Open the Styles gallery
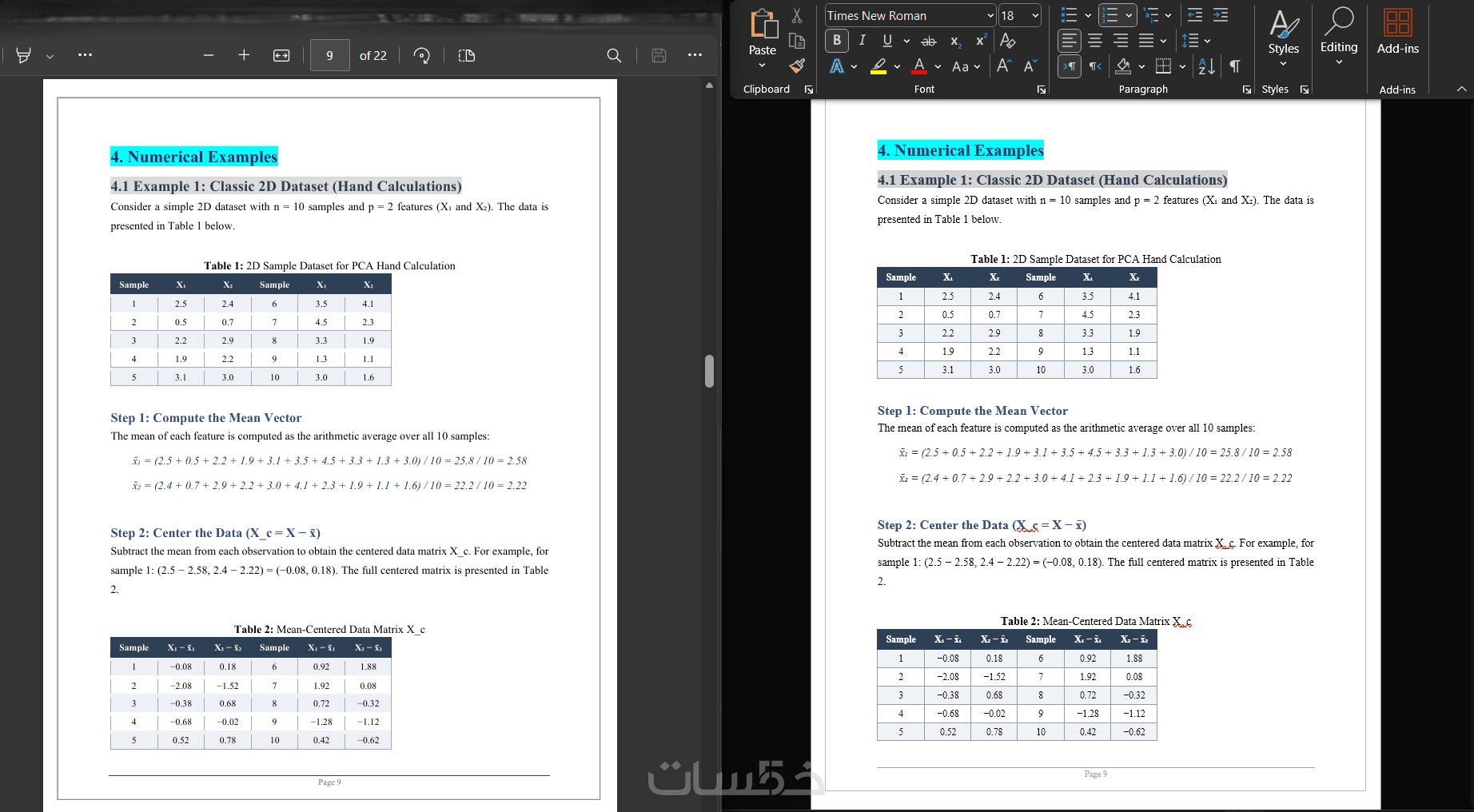The width and height of the screenshot is (1474, 812). [x=1284, y=38]
